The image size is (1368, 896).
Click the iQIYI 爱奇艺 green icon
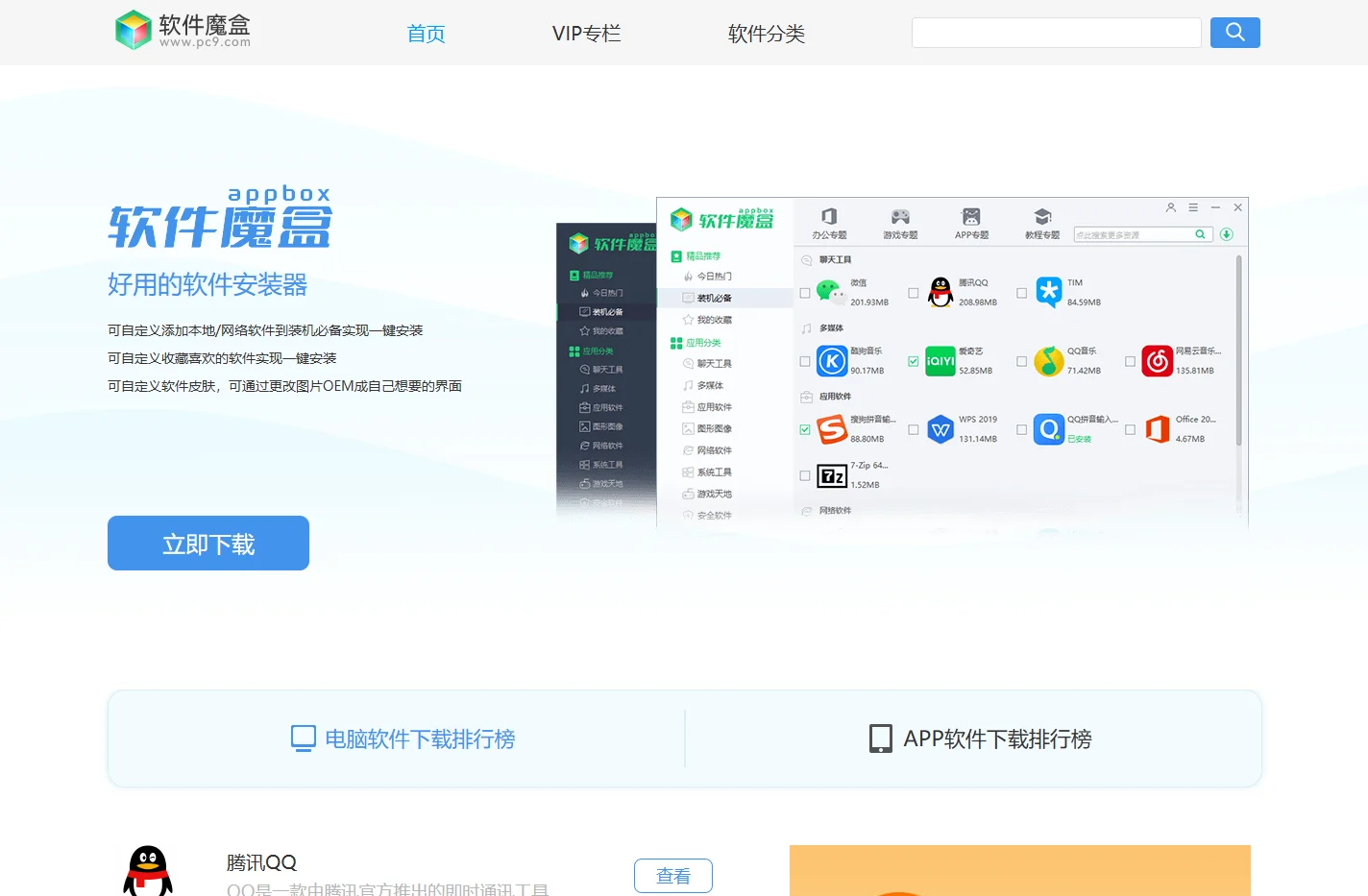pos(940,361)
